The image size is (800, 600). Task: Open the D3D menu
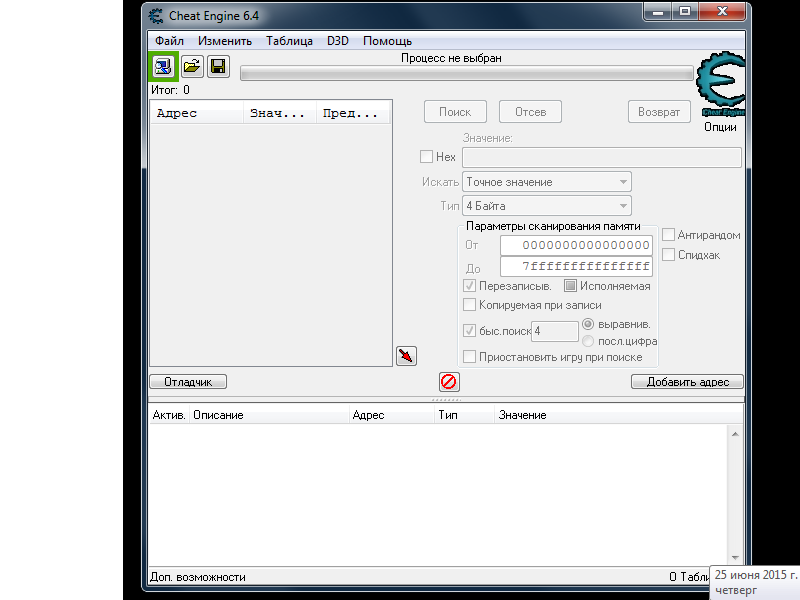[338, 41]
